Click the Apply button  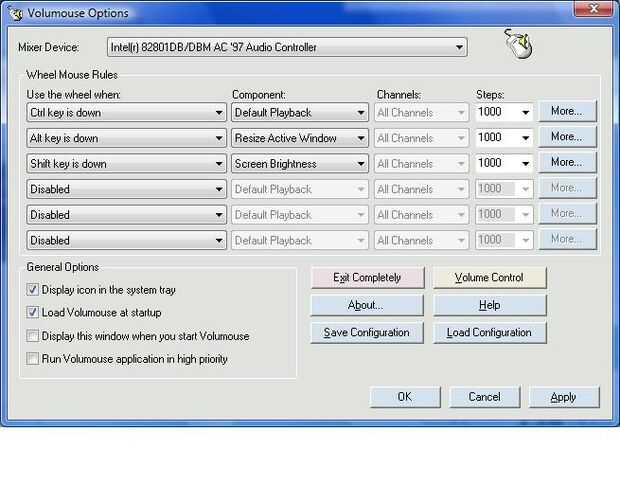coord(564,397)
